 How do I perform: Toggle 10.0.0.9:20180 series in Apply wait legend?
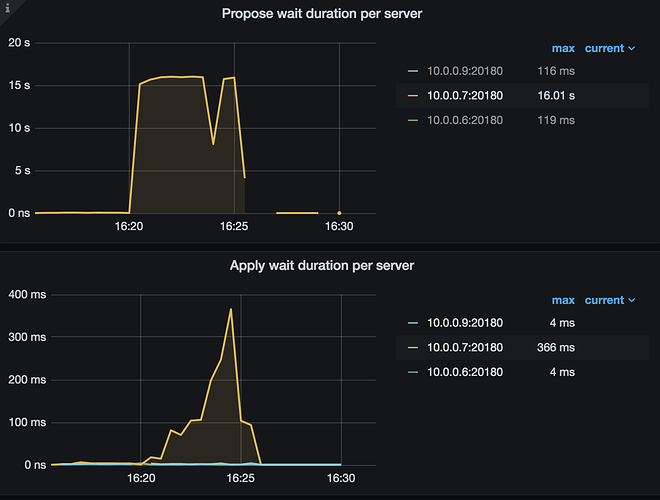465,323
